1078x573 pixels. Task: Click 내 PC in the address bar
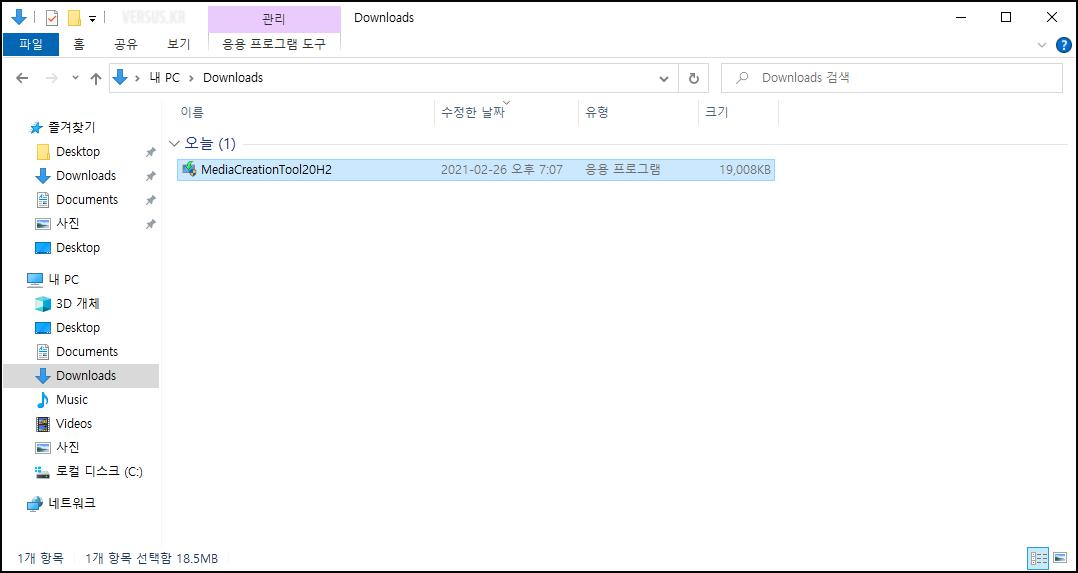(x=165, y=78)
